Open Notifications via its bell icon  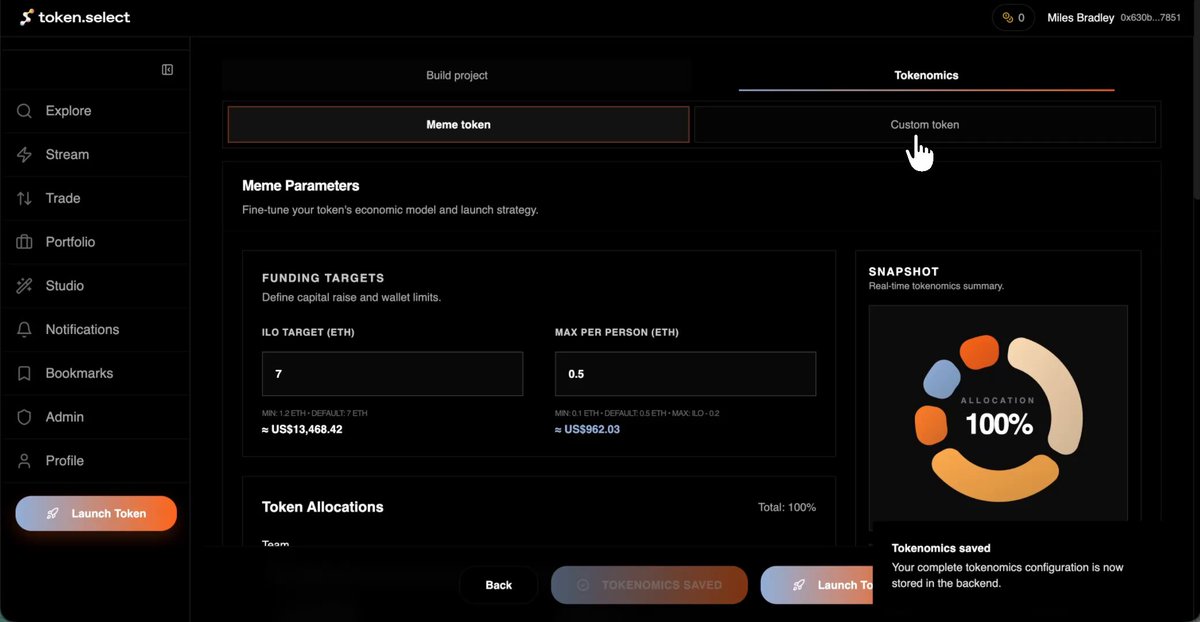[25, 329]
